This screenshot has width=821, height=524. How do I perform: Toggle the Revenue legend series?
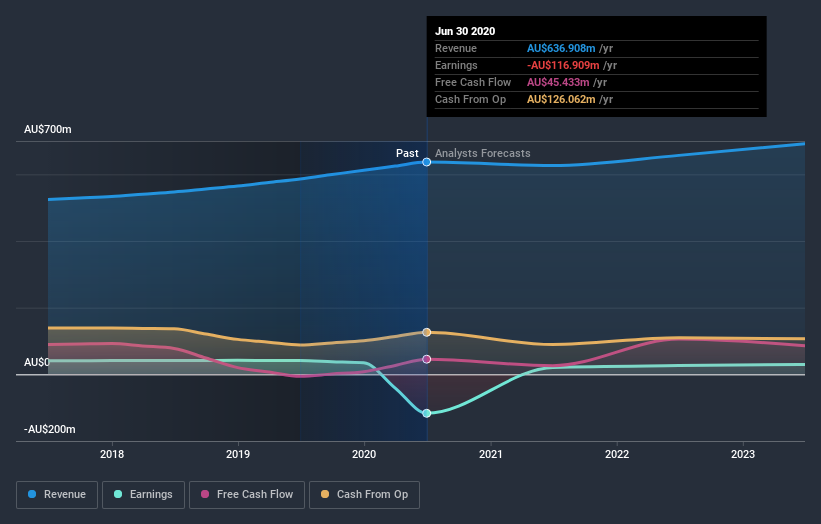point(57,495)
